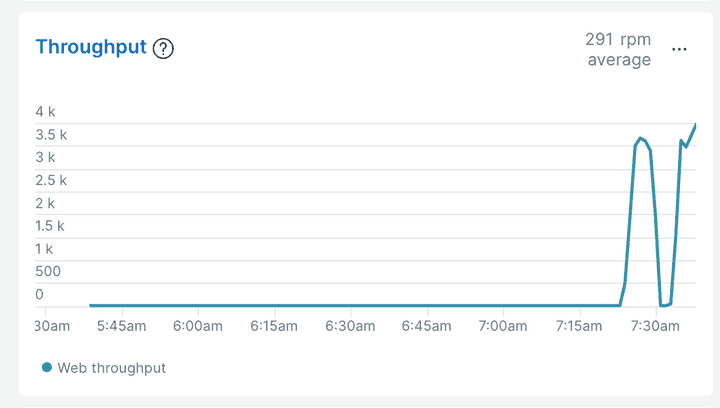The height and width of the screenshot is (408, 720).
Task: Click the 4 k y-axis label
Action: click(x=46, y=111)
